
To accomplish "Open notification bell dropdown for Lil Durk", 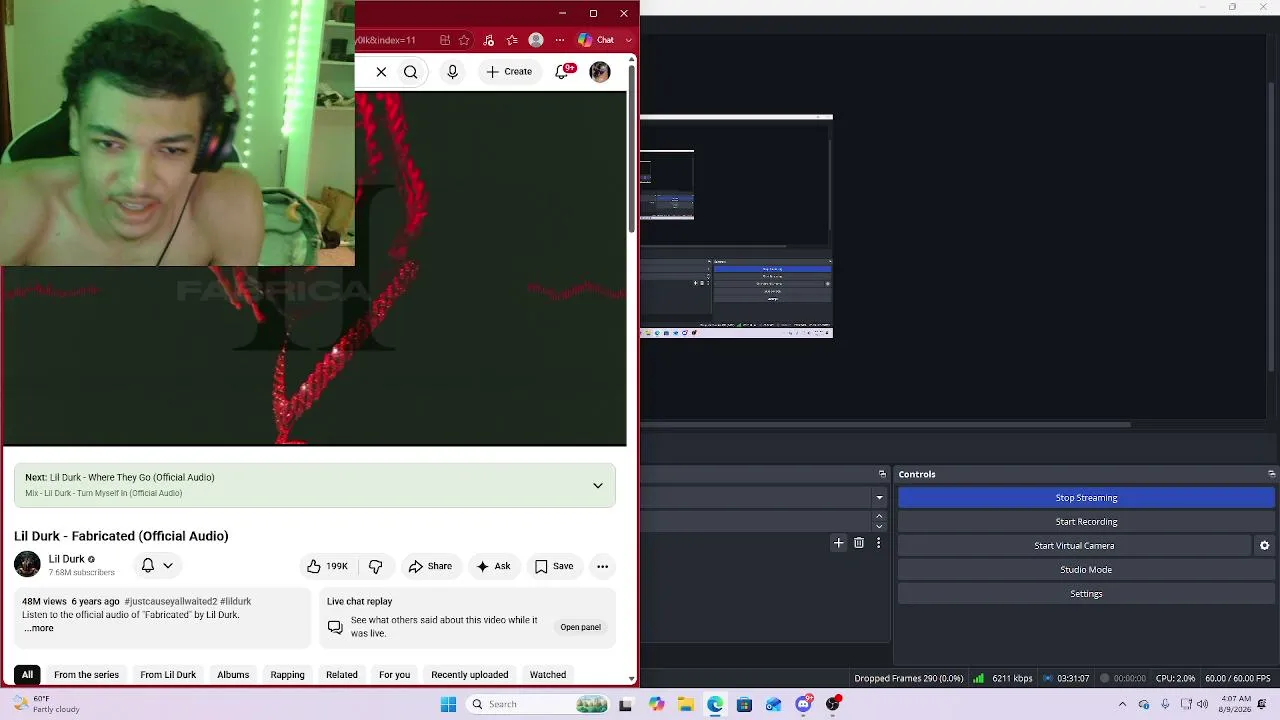I will tap(157, 566).
